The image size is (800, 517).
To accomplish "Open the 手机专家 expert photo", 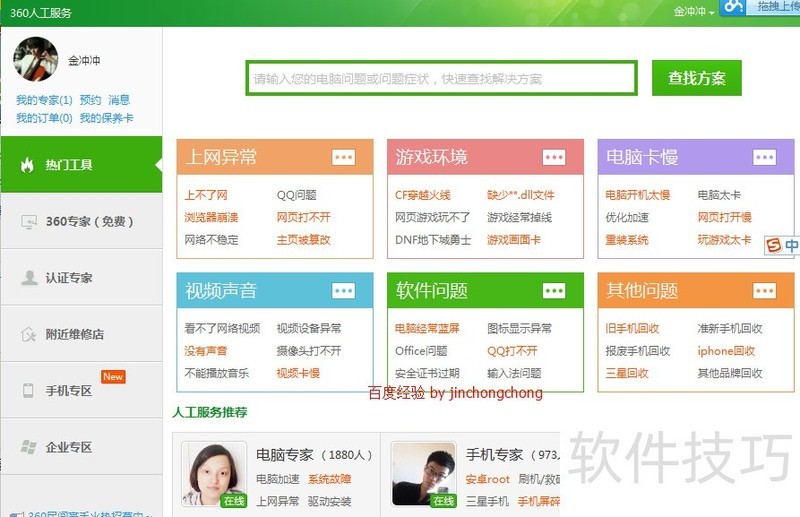I will coord(423,474).
